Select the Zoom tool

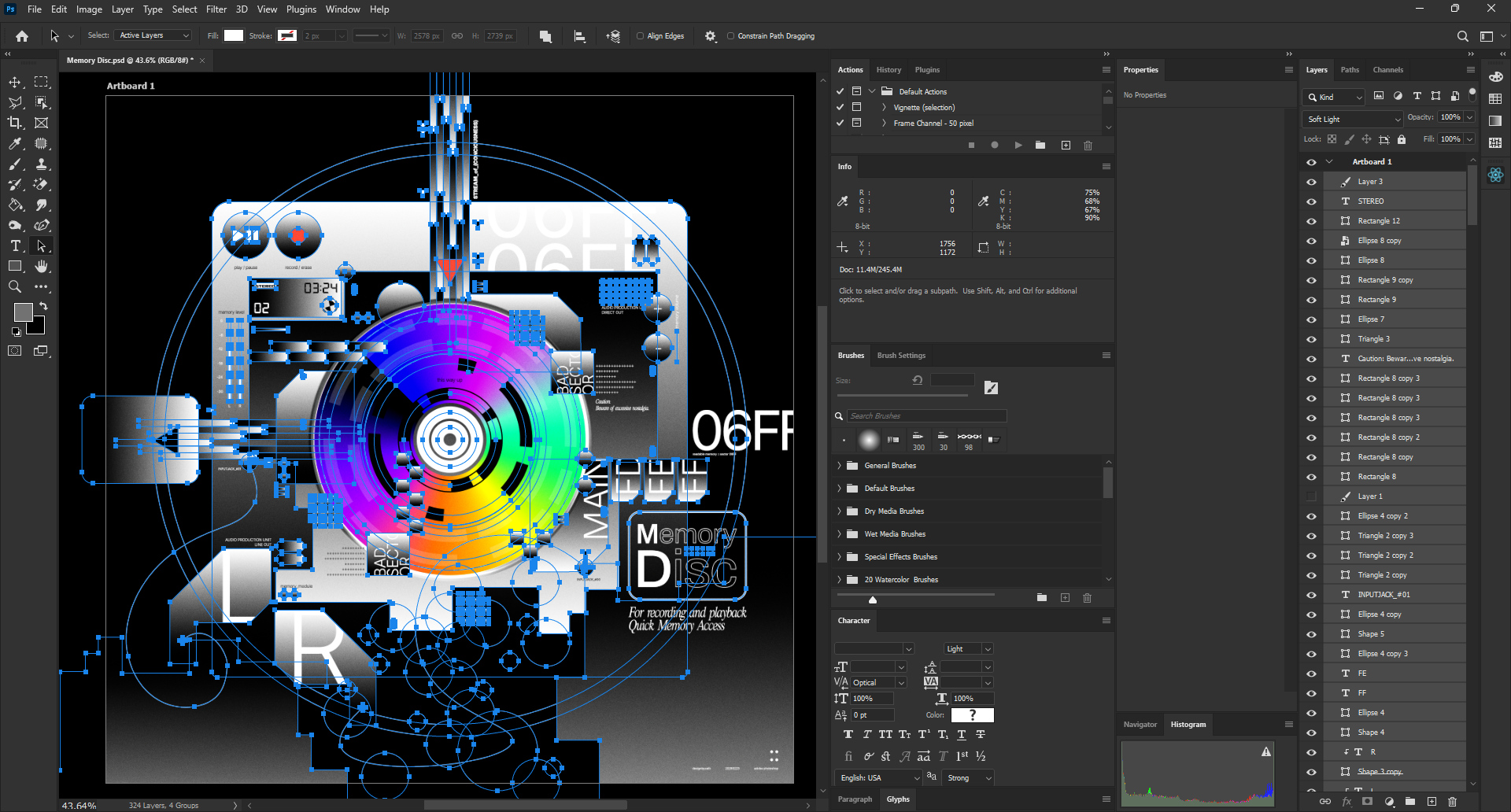pyautogui.click(x=15, y=287)
